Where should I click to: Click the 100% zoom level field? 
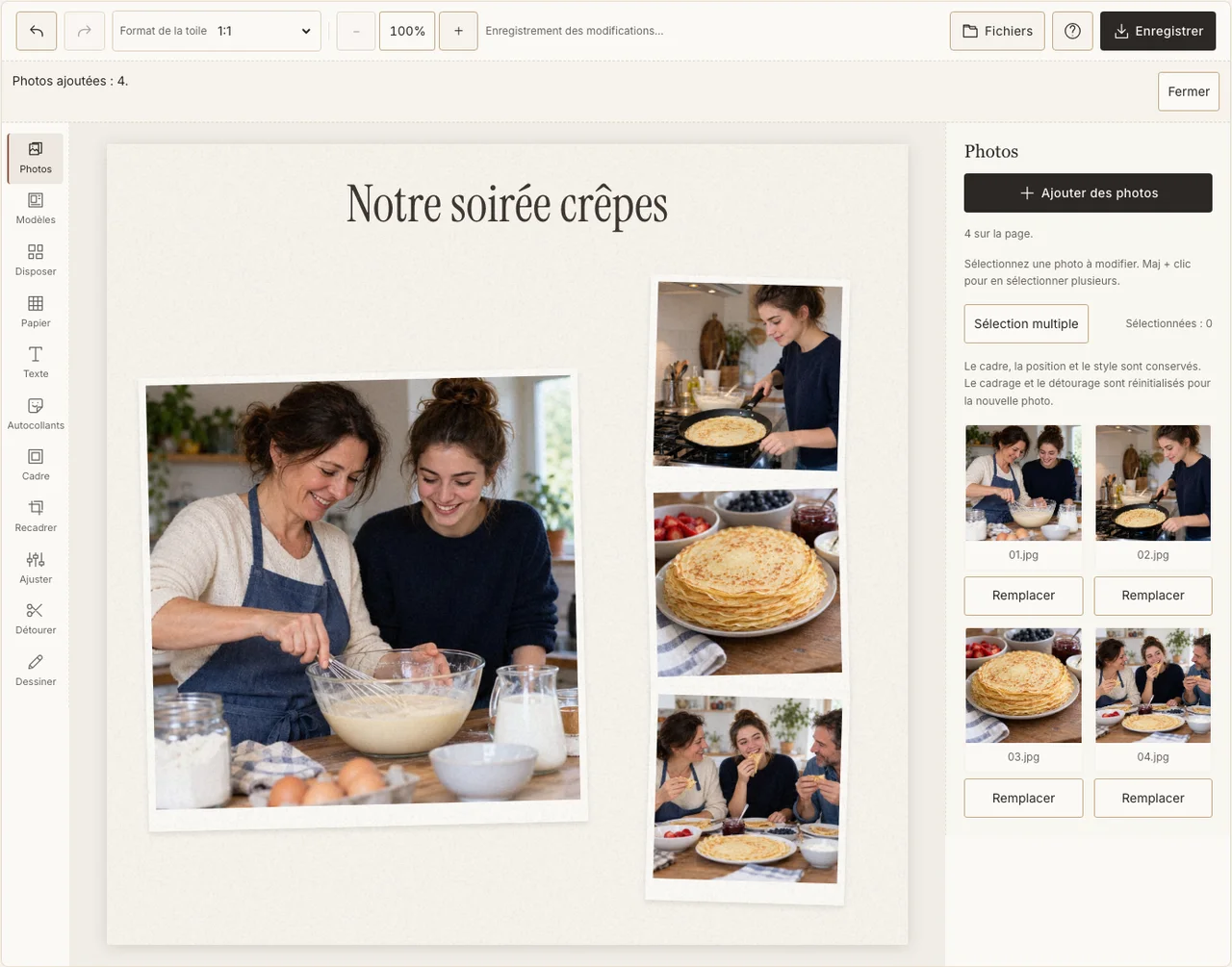(407, 31)
